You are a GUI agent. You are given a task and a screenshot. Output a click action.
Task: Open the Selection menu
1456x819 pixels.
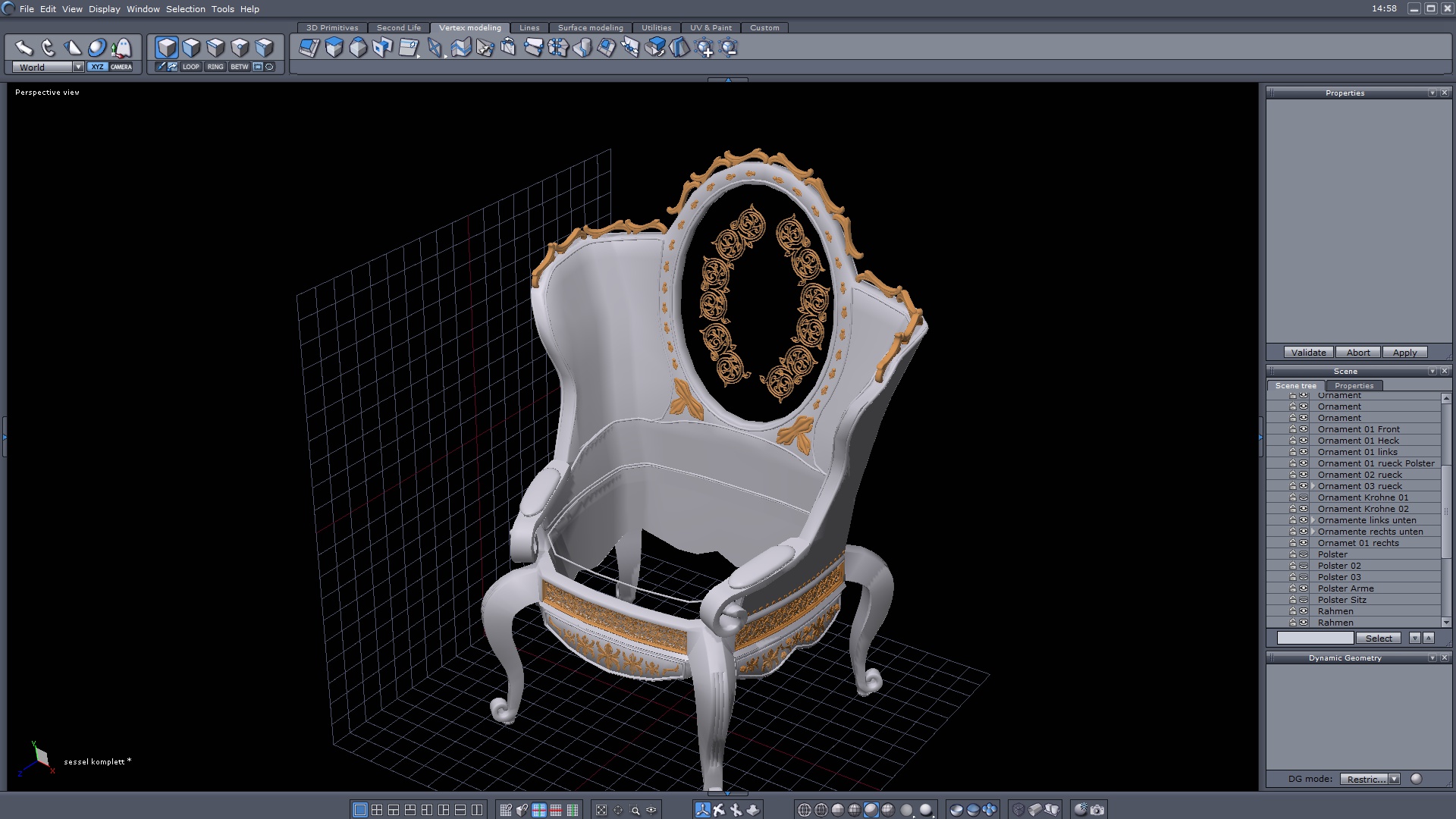[x=185, y=9]
